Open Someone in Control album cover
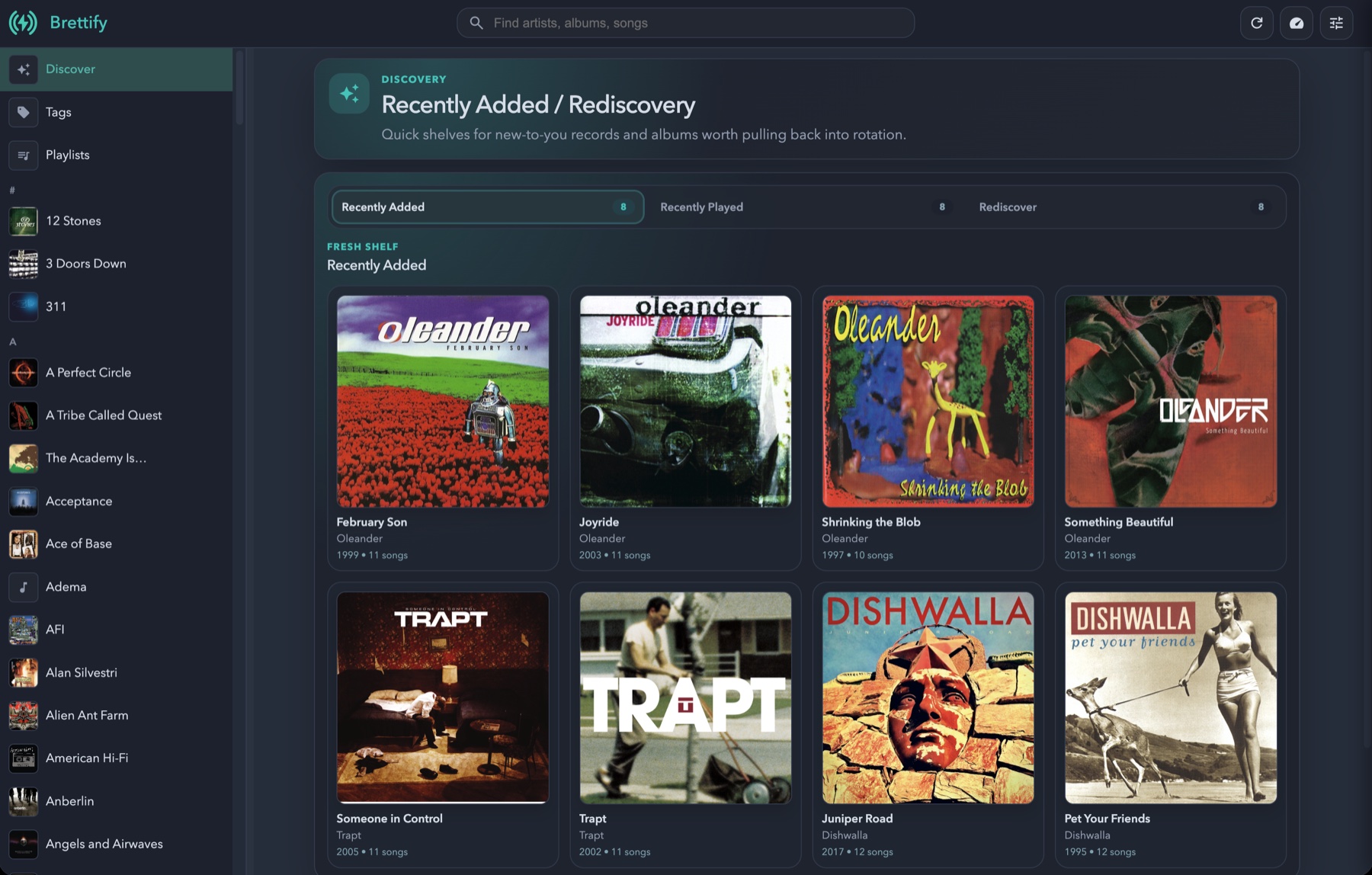This screenshot has height=875, width=1372. 443,697
